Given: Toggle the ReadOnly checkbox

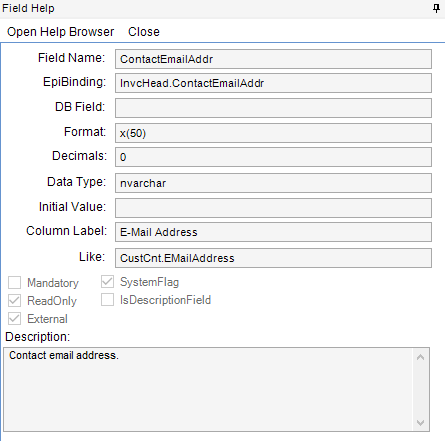Looking at the screenshot, I should click(x=15, y=301).
